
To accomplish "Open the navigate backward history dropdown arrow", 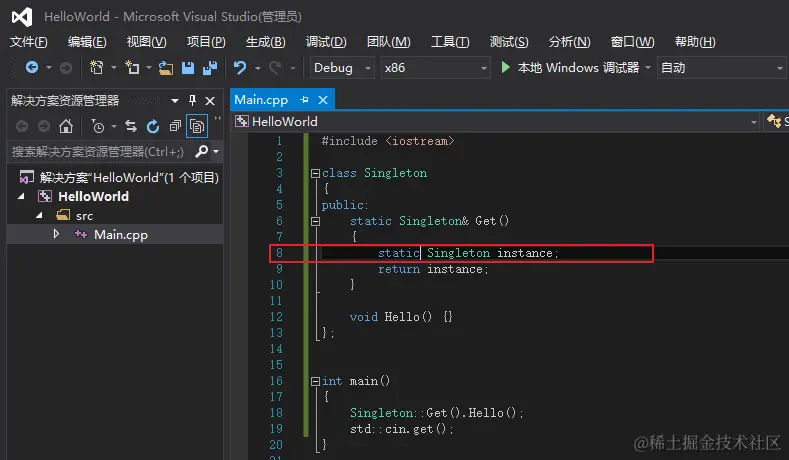I will click(x=49, y=67).
